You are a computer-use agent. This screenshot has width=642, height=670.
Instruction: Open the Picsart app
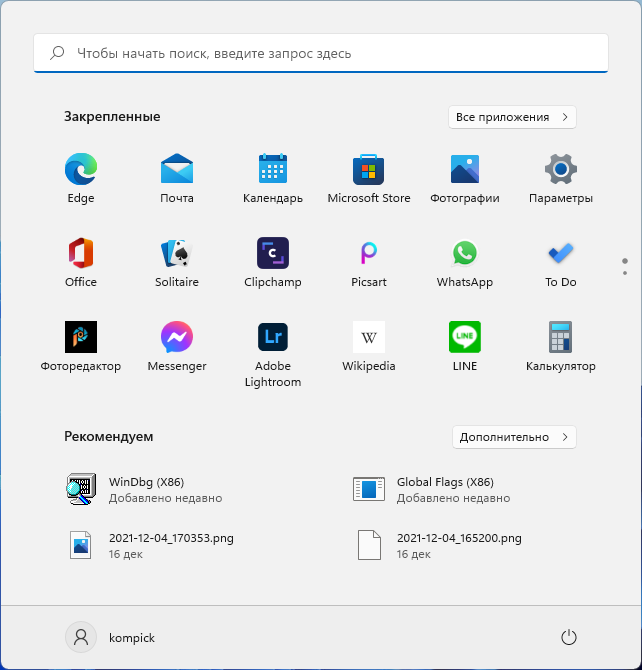click(369, 262)
